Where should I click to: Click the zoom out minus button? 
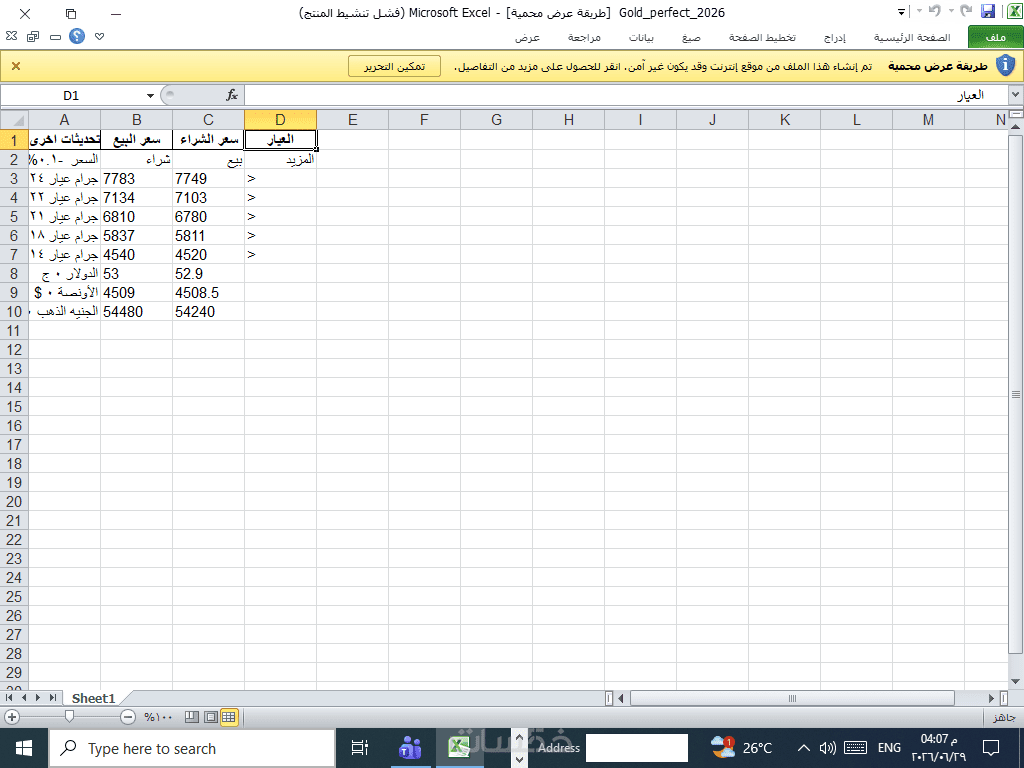coord(128,717)
